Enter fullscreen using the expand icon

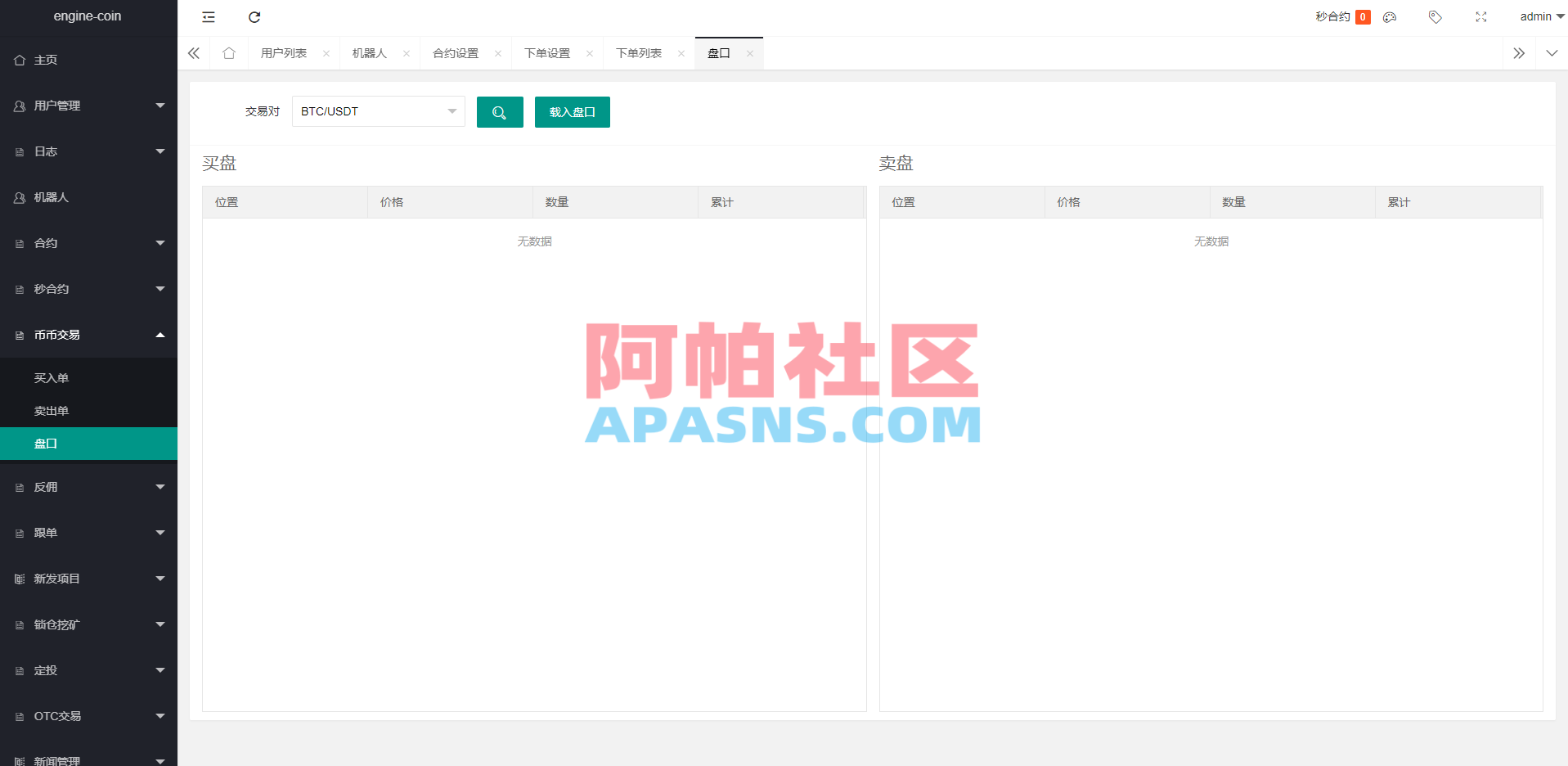point(1480,16)
